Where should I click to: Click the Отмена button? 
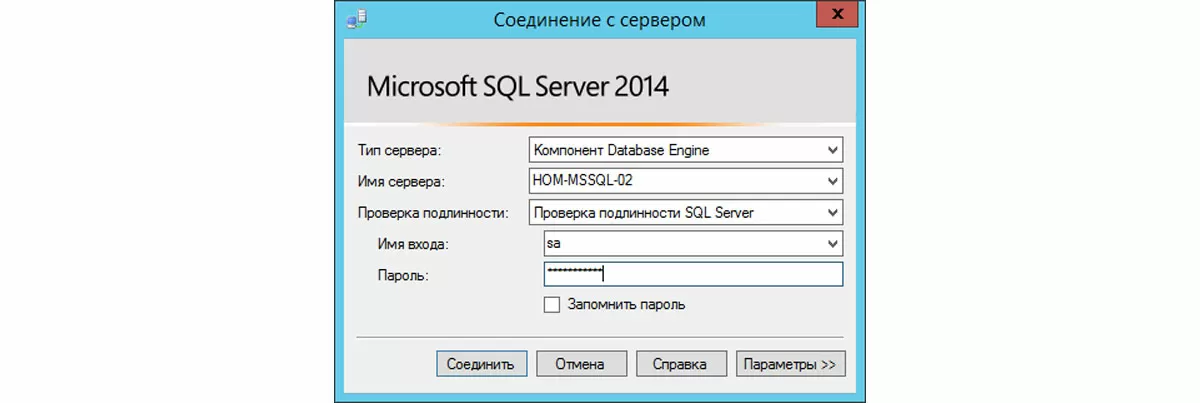(x=582, y=364)
